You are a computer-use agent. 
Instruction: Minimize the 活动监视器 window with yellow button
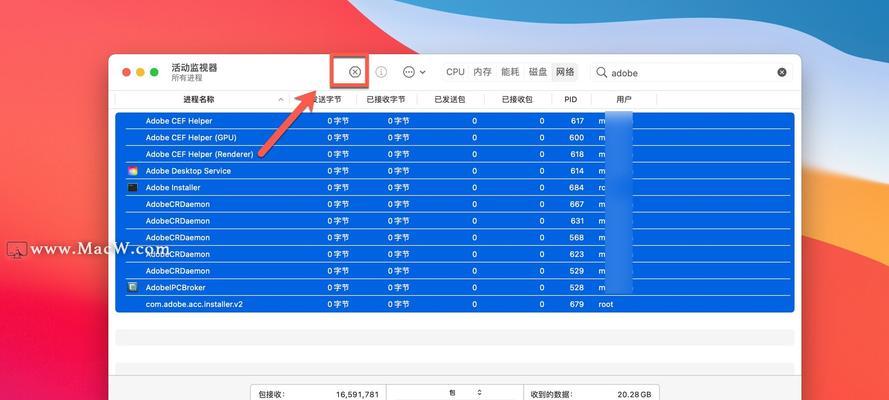tap(140, 72)
